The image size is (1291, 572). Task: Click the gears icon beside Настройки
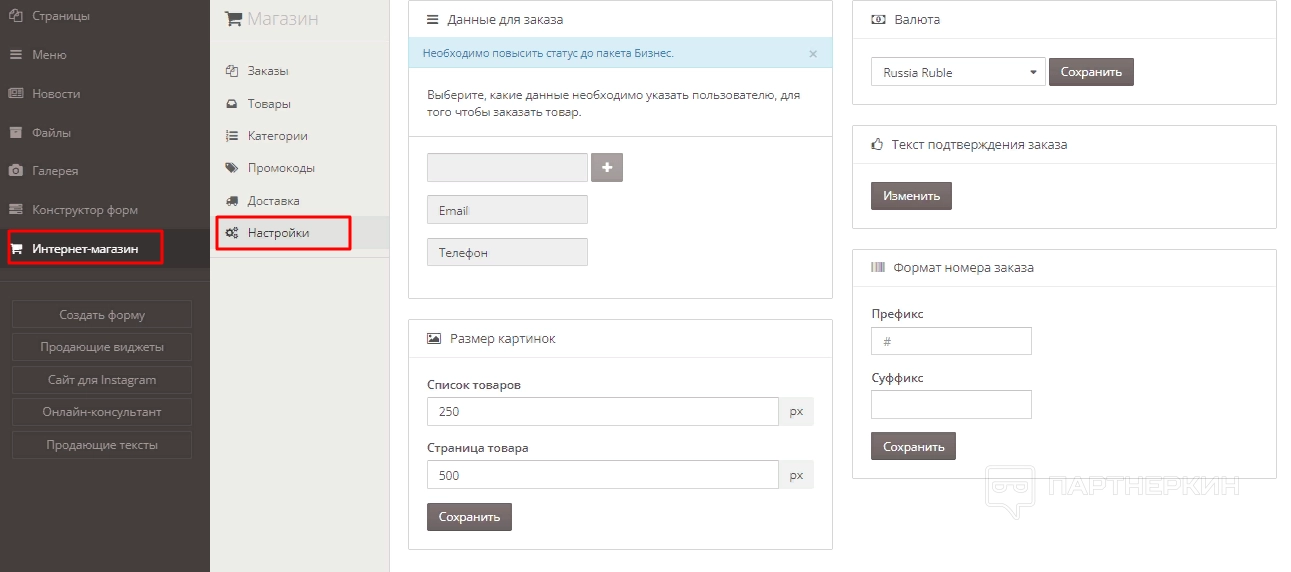coord(232,233)
